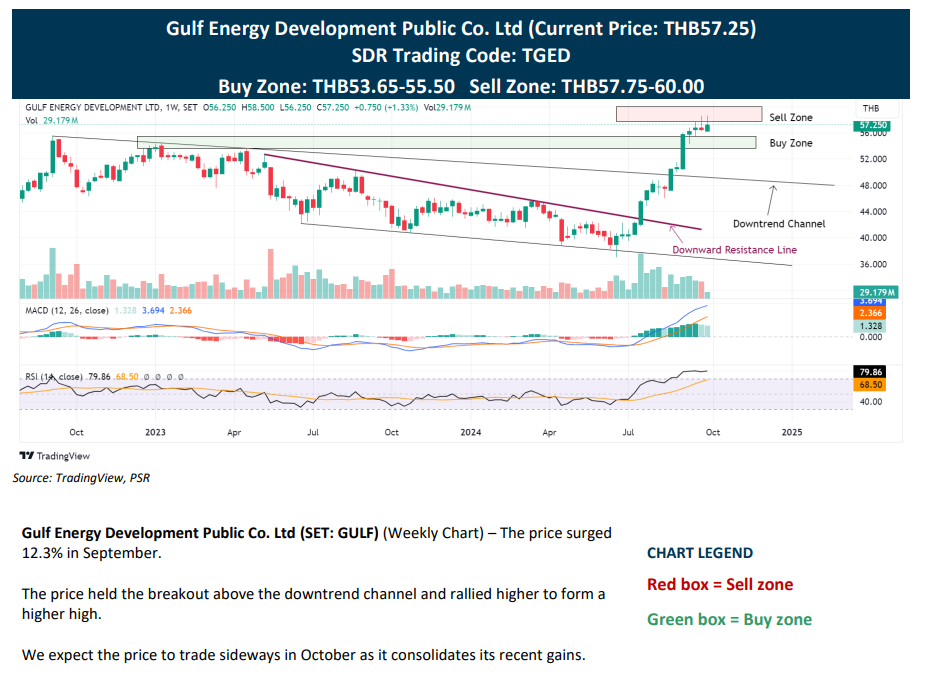
Task: Click the 40.00 RSI axis label
Action: [x=871, y=402]
